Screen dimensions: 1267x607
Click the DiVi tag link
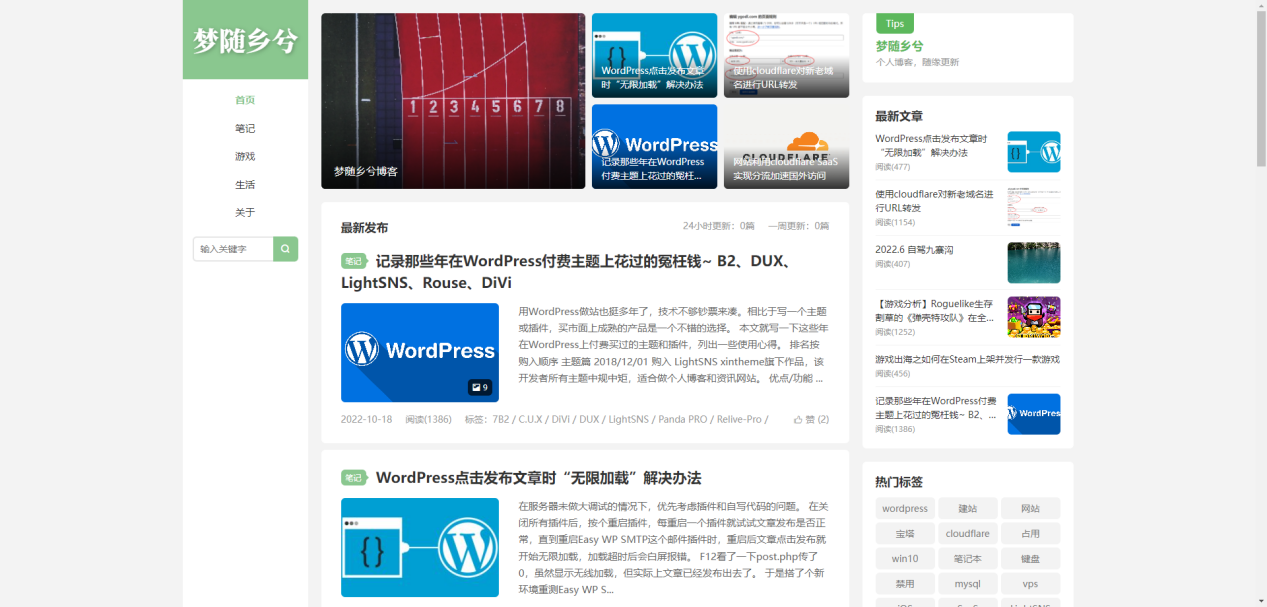[x=561, y=420]
